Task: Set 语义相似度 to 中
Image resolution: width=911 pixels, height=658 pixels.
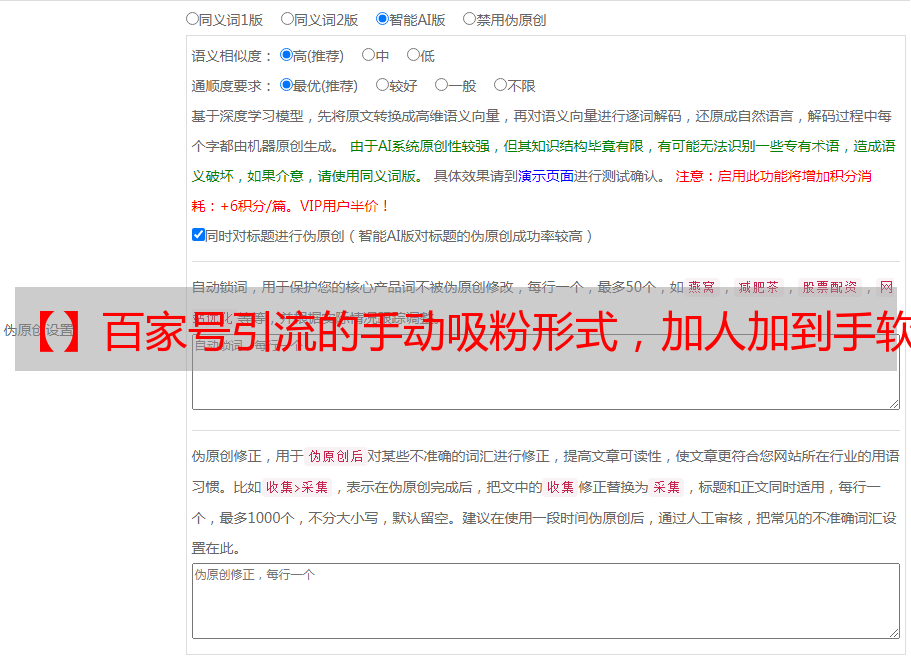Action: tap(368, 55)
